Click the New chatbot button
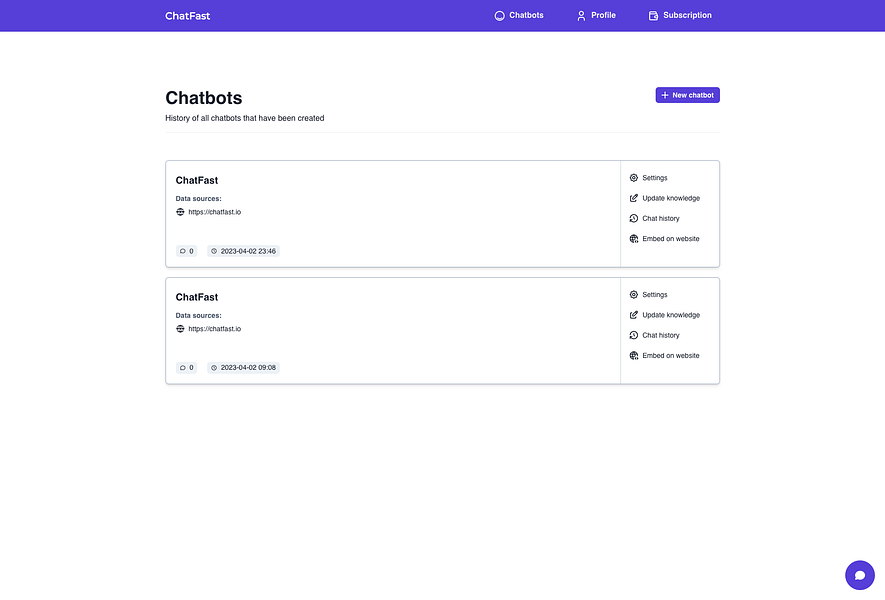The height and width of the screenshot is (600, 885). (x=687, y=94)
